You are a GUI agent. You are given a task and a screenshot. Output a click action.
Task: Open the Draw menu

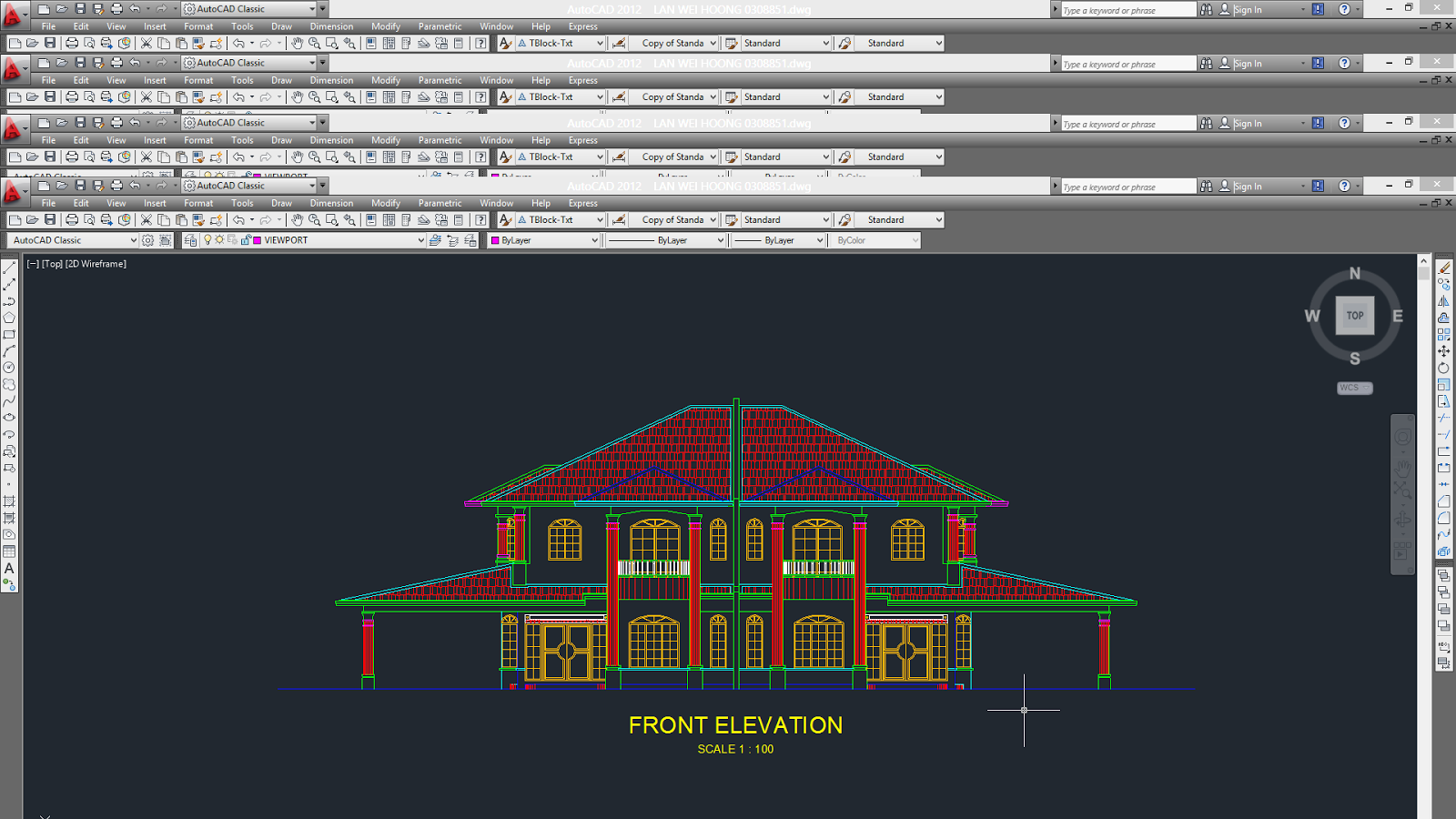281,202
